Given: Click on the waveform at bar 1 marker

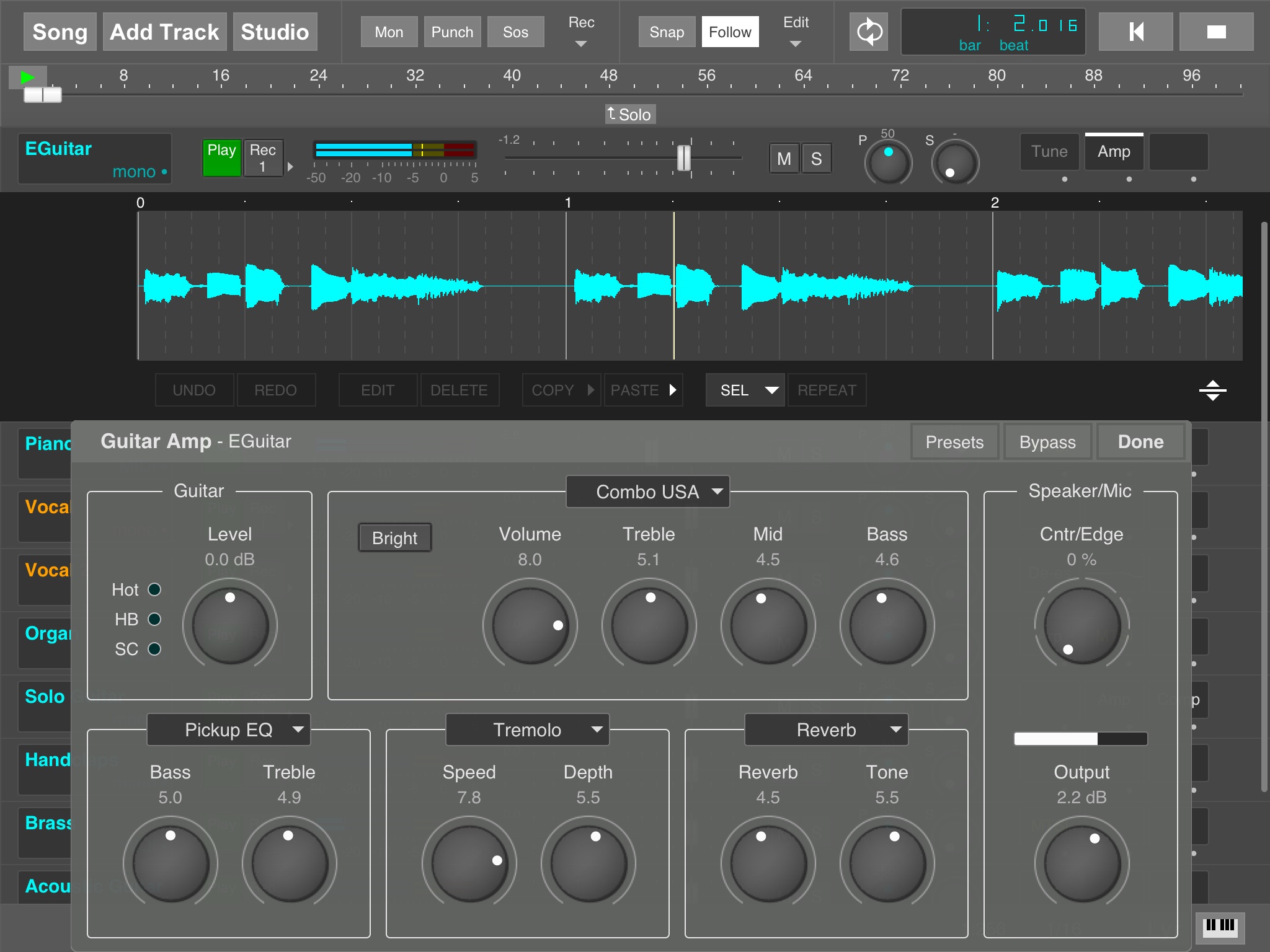Looking at the screenshot, I should click(x=566, y=289).
